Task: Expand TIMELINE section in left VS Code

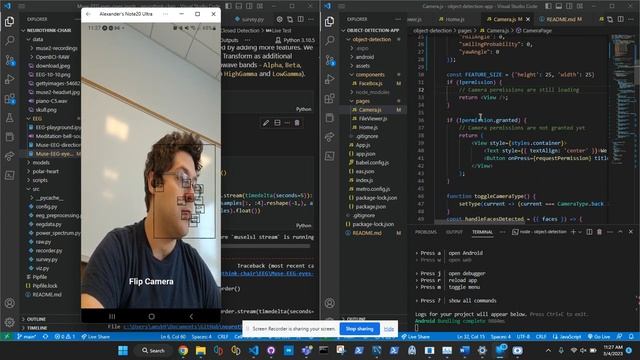Action: coord(36,328)
